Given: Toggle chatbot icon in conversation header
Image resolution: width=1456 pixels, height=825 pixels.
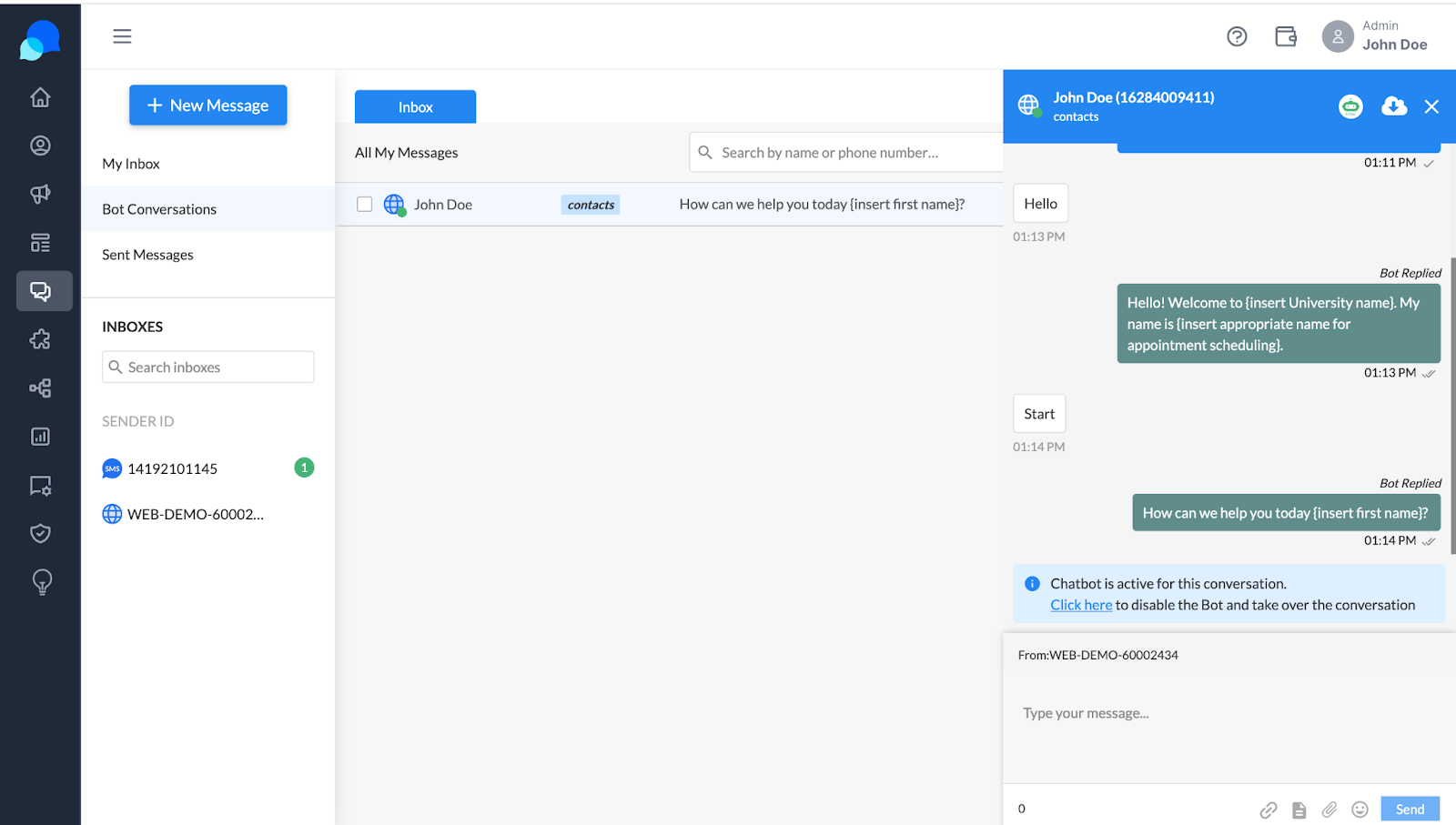Looking at the screenshot, I should [x=1350, y=107].
